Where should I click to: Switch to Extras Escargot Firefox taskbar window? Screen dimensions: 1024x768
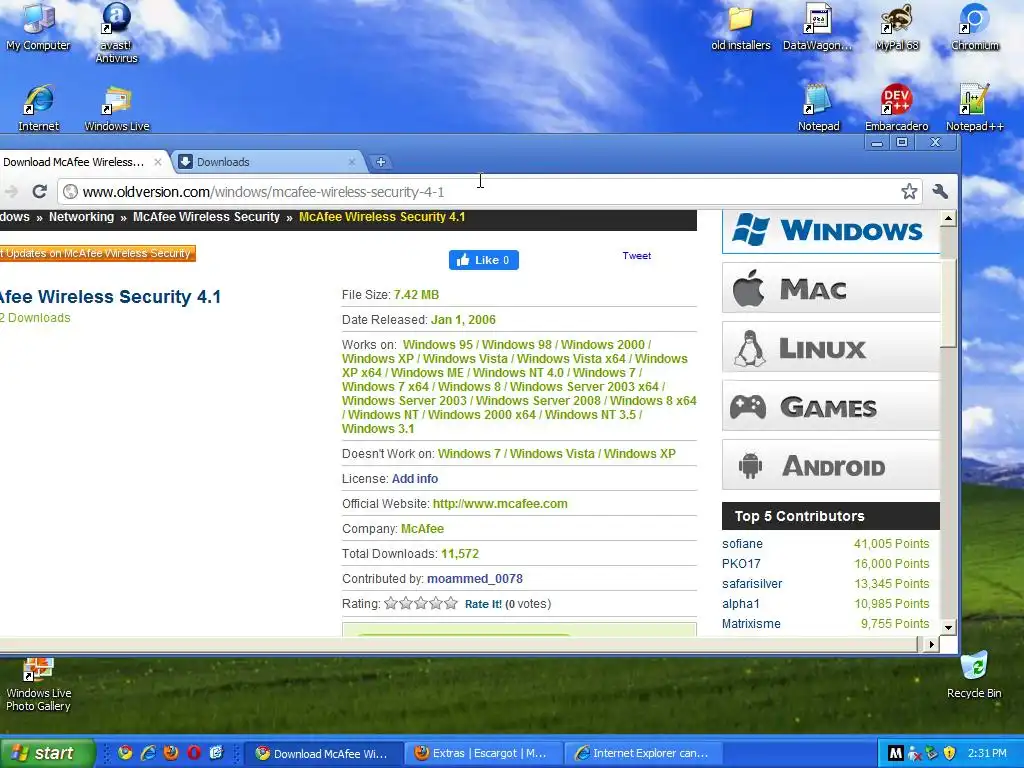pyautogui.click(x=481, y=753)
